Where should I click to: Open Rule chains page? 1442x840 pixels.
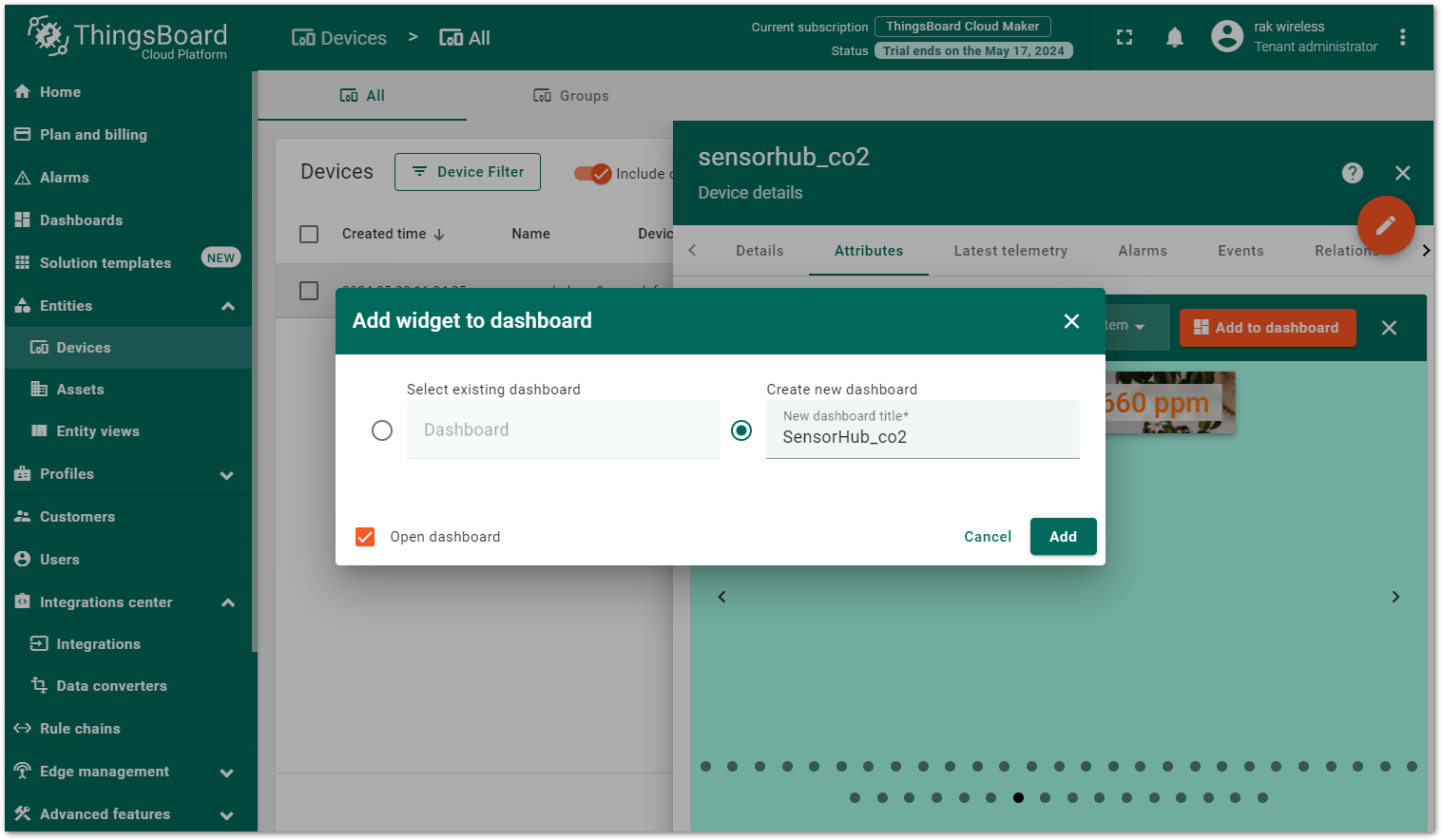coord(128,729)
